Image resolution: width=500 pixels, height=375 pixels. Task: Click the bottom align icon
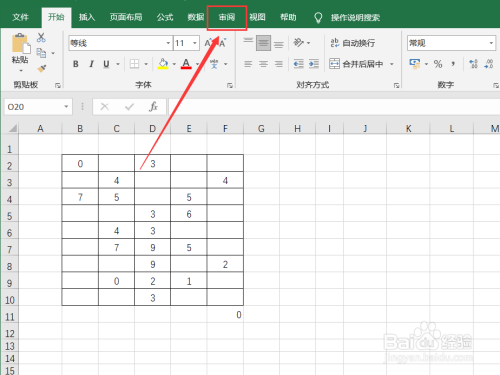coord(279,44)
